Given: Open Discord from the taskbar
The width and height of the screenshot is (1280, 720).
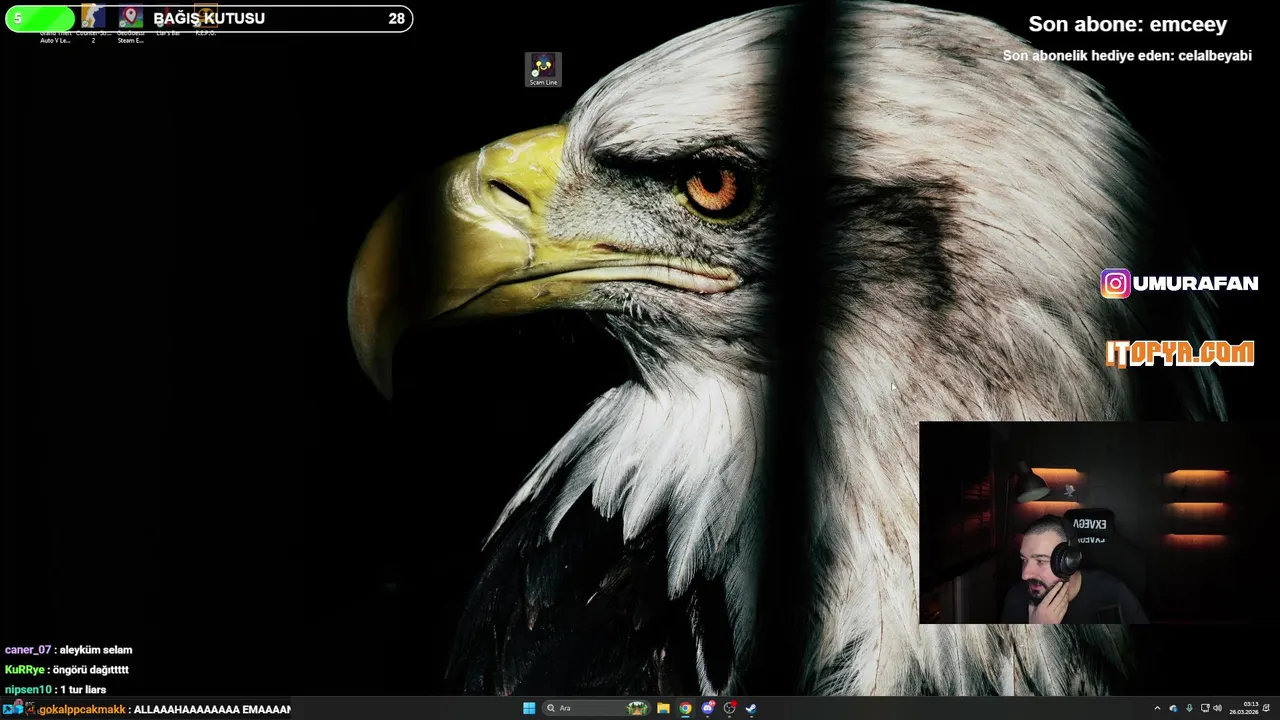Looking at the screenshot, I should pyautogui.click(x=708, y=708).
